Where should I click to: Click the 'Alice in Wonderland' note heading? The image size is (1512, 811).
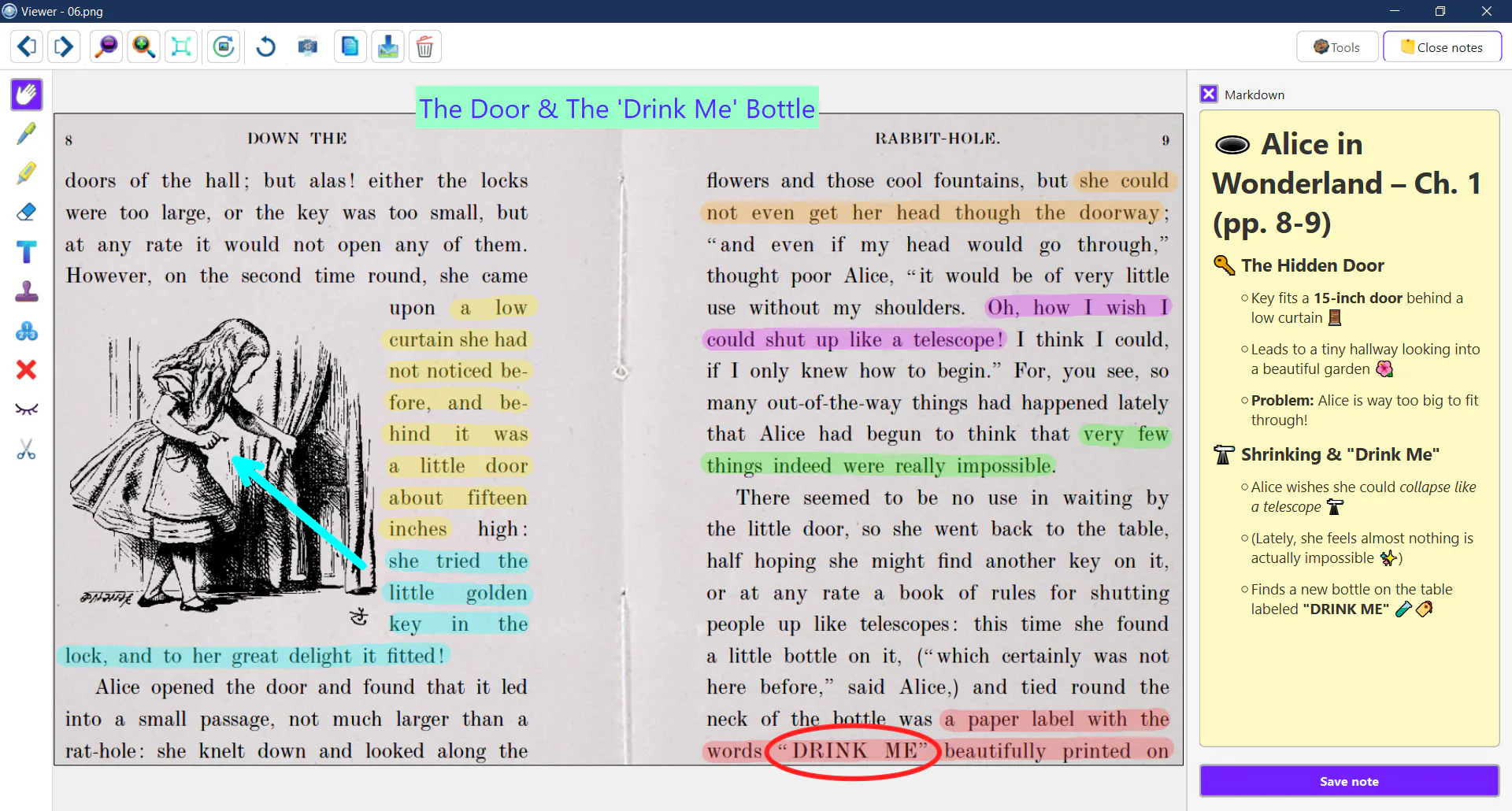(x=1347, y=183)
